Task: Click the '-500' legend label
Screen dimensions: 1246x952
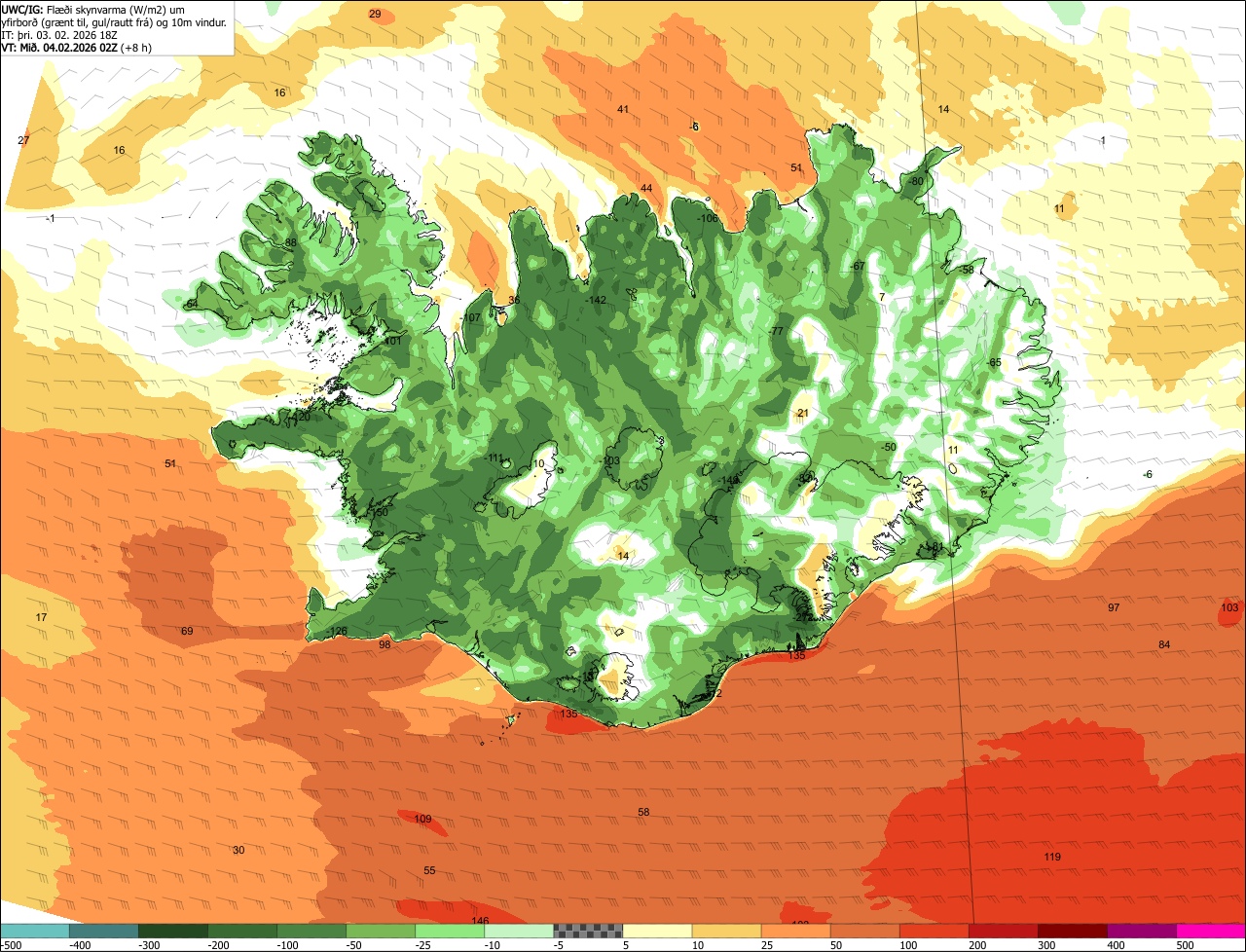Action: click(13, 945)
